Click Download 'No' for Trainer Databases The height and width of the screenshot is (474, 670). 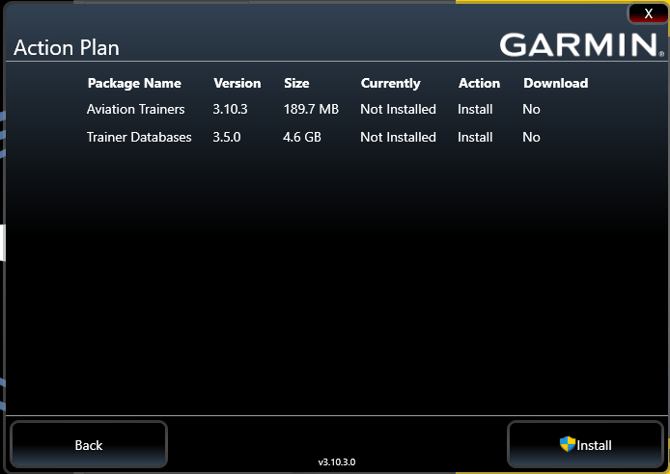point(531,137)
